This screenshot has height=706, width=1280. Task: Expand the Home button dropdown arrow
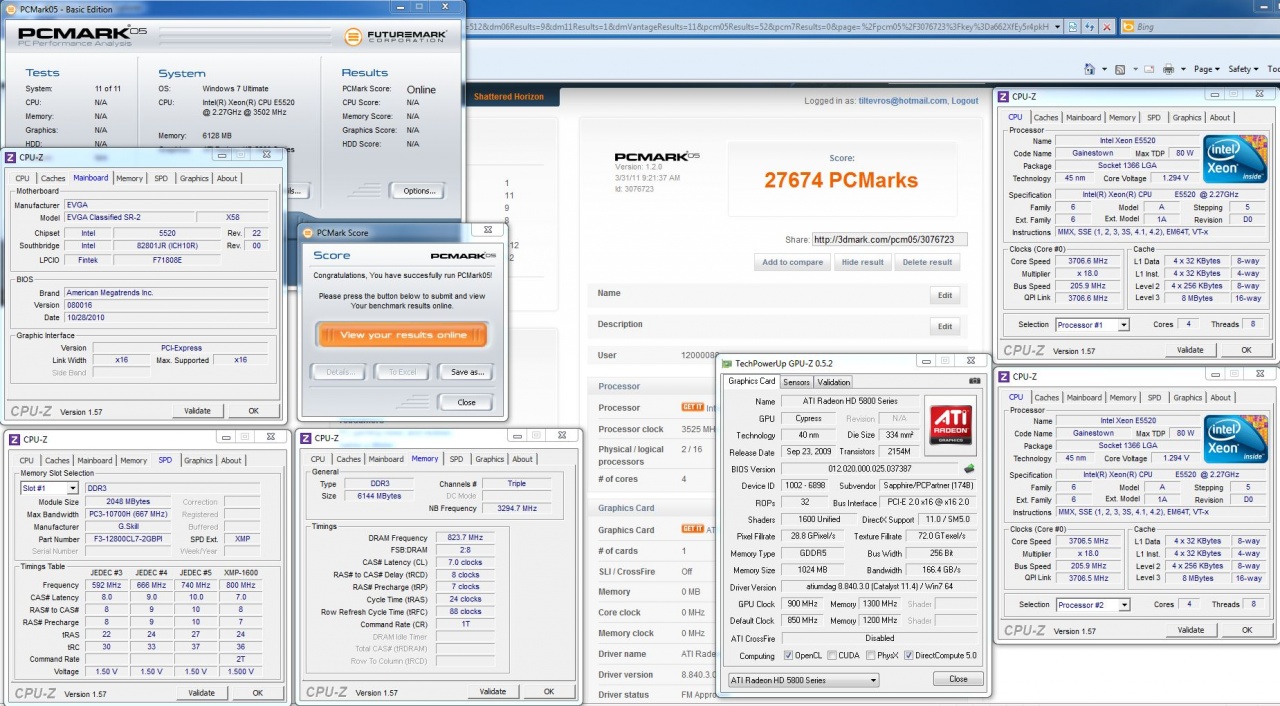pyautogui.click(x=1106, y=69)
